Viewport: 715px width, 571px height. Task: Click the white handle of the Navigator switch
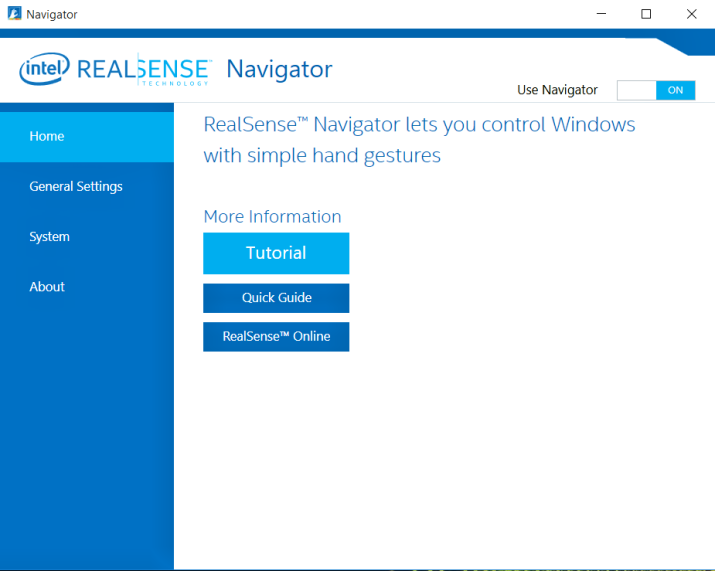point(637,90)
